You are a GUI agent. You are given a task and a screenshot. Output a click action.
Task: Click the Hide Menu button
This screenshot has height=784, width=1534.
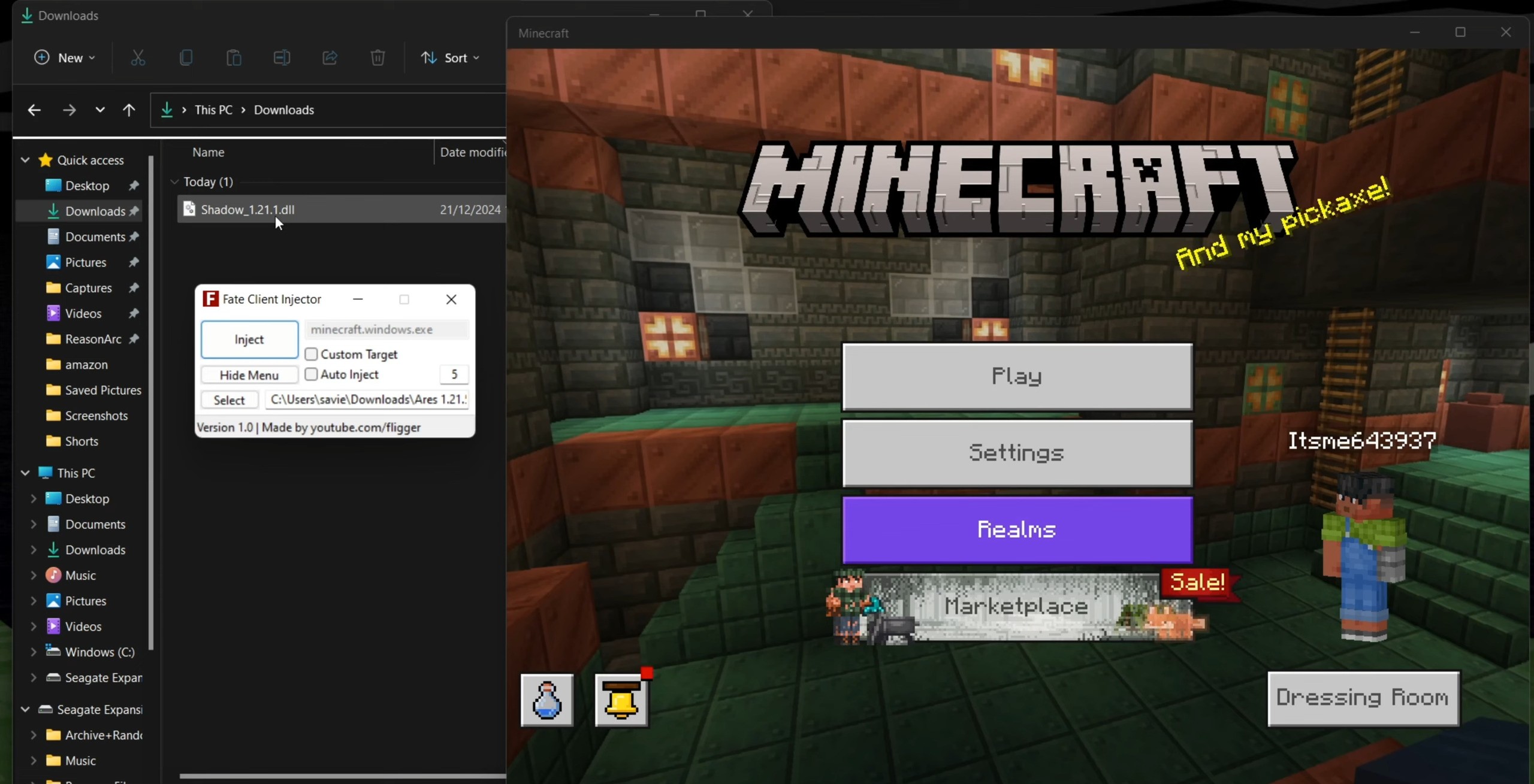(x=249, y=376)
